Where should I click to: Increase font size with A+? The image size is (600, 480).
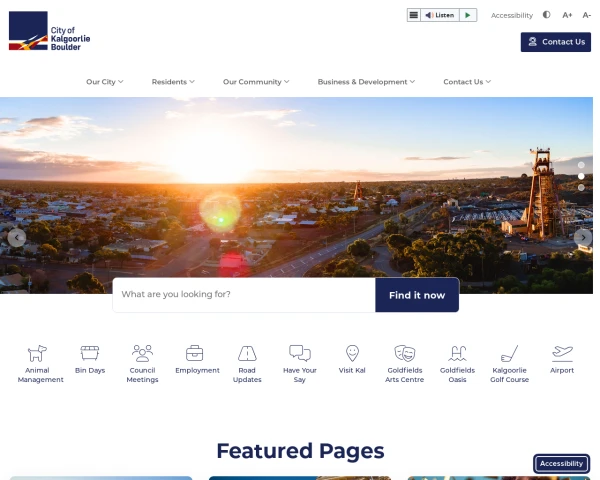click(x=567, y=15)
